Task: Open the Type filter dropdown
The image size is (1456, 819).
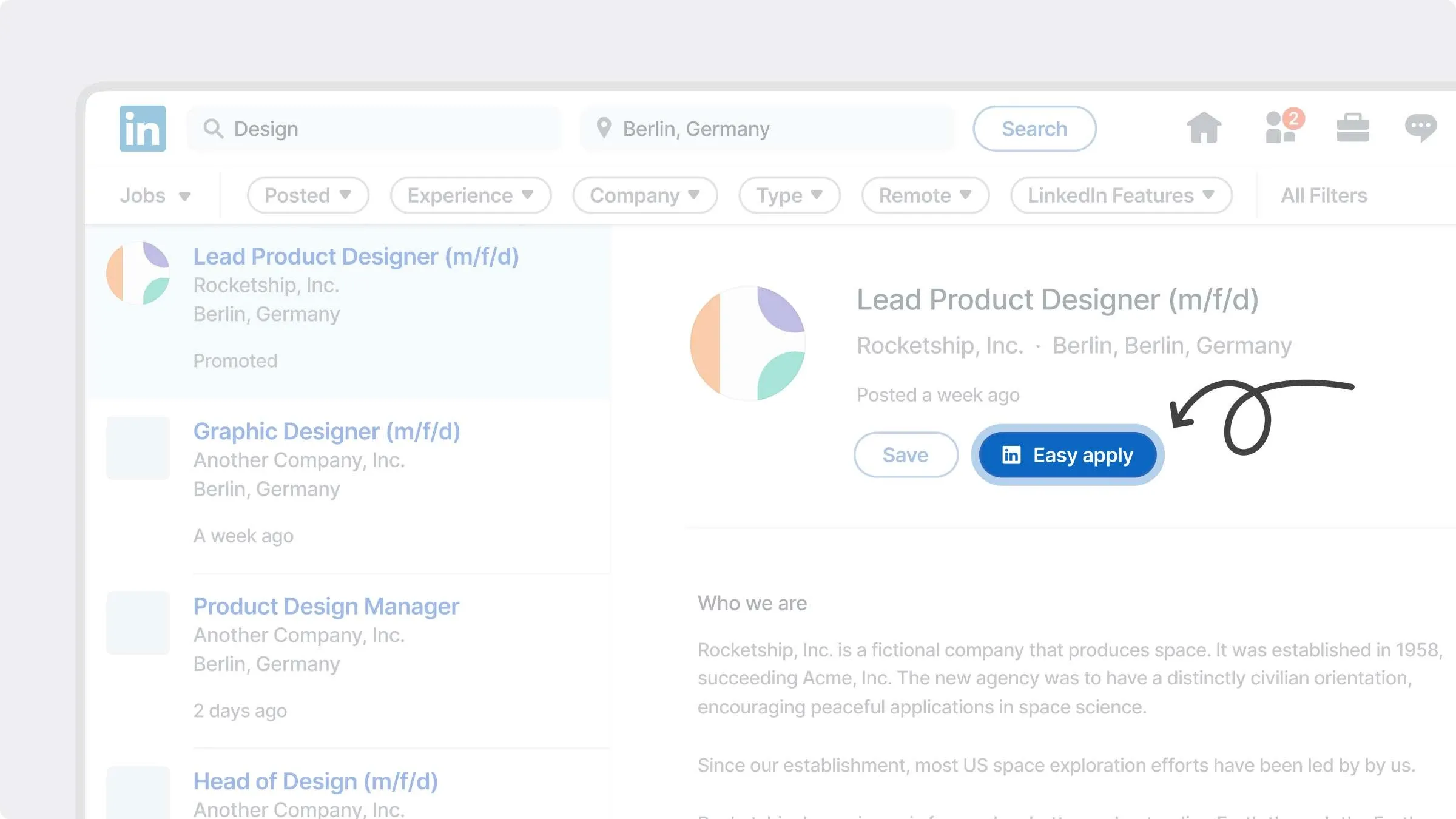Action: click(x=789, y=195)
